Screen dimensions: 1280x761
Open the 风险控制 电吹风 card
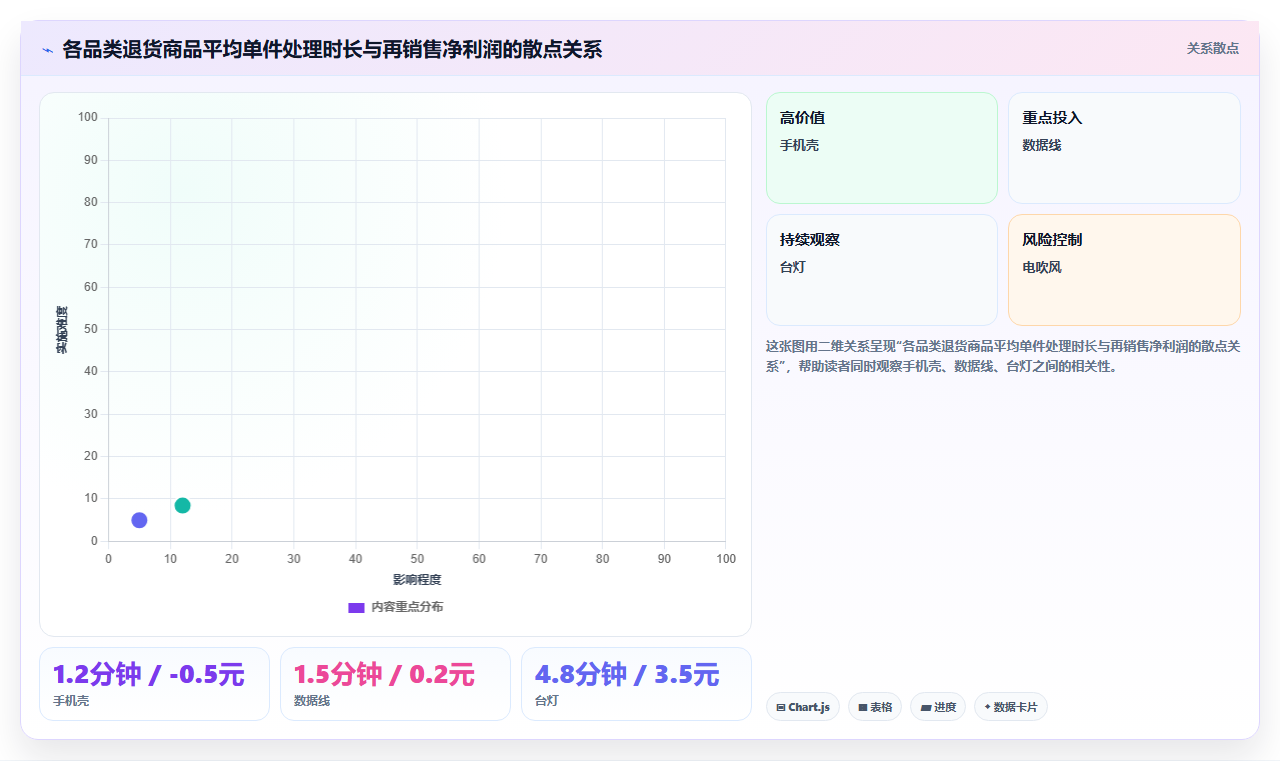click(1124, 270)
